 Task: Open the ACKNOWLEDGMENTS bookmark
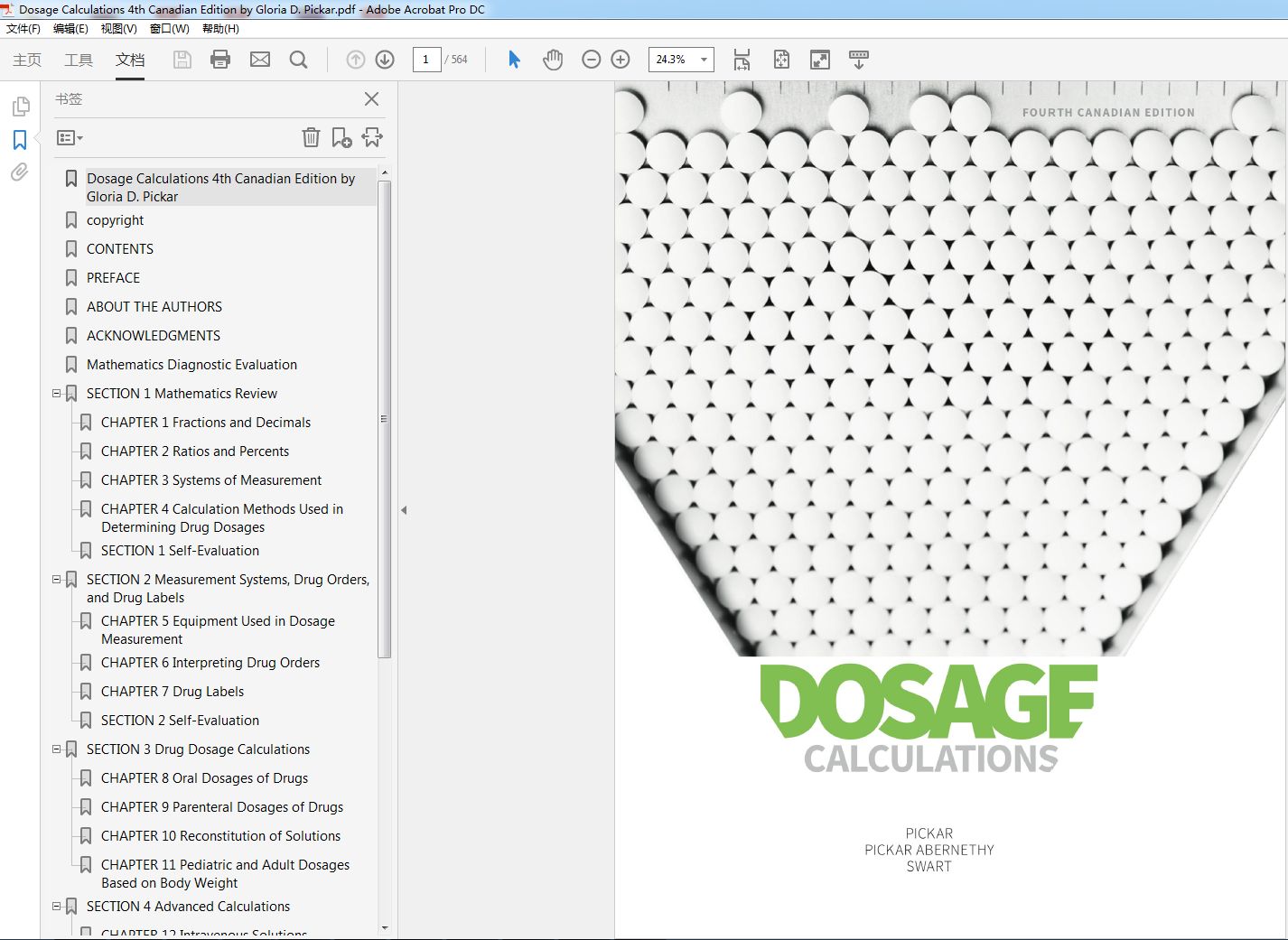point(154,336)
